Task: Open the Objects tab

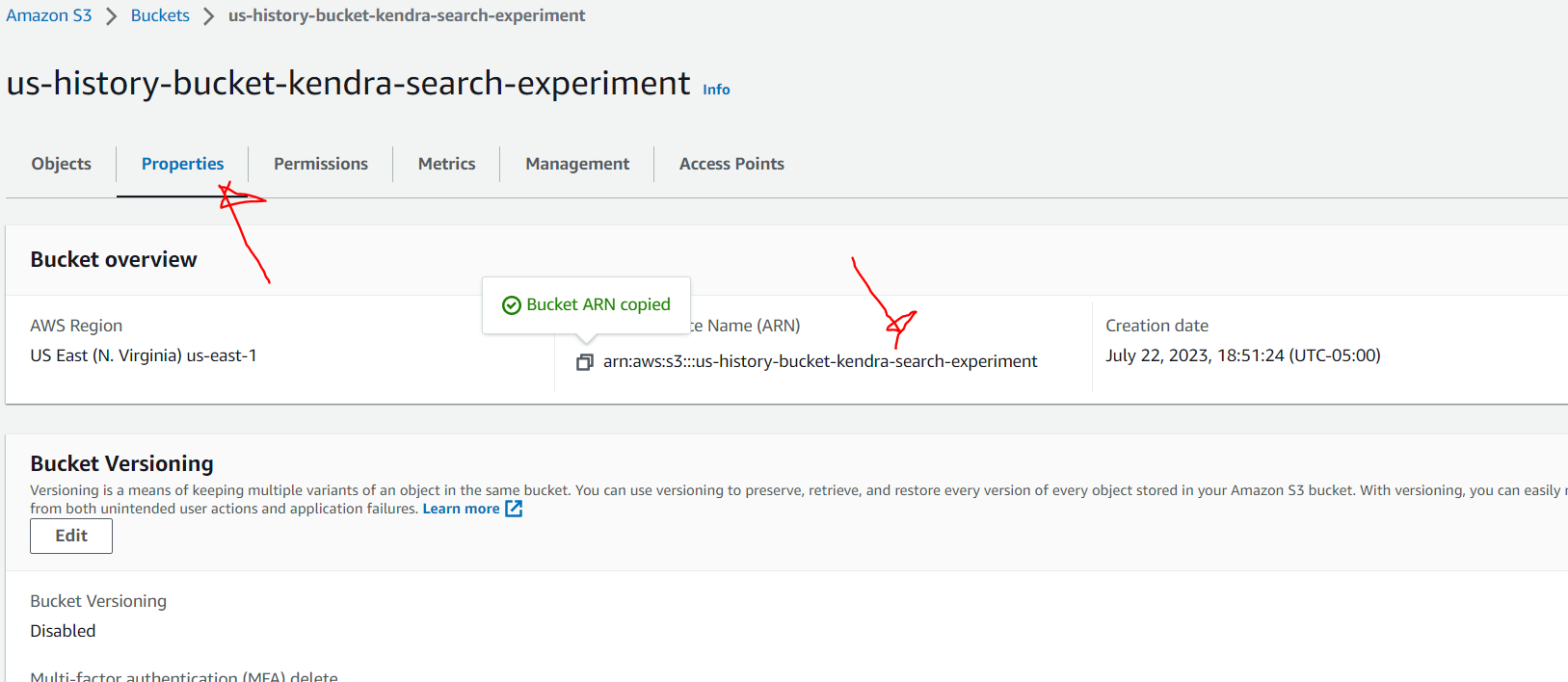Action: 62,164
